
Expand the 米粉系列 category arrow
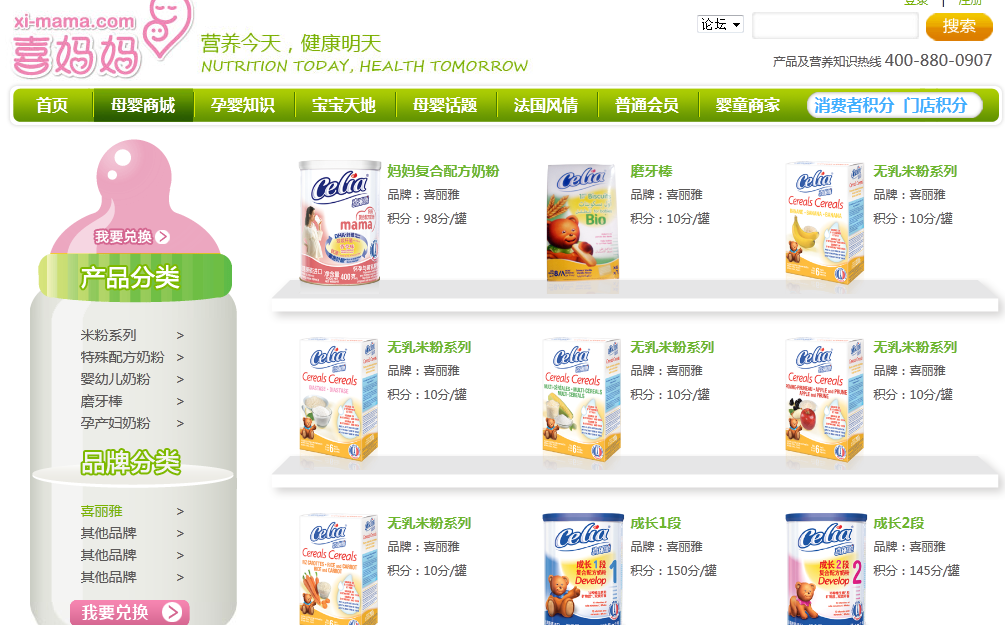[180, 335]
